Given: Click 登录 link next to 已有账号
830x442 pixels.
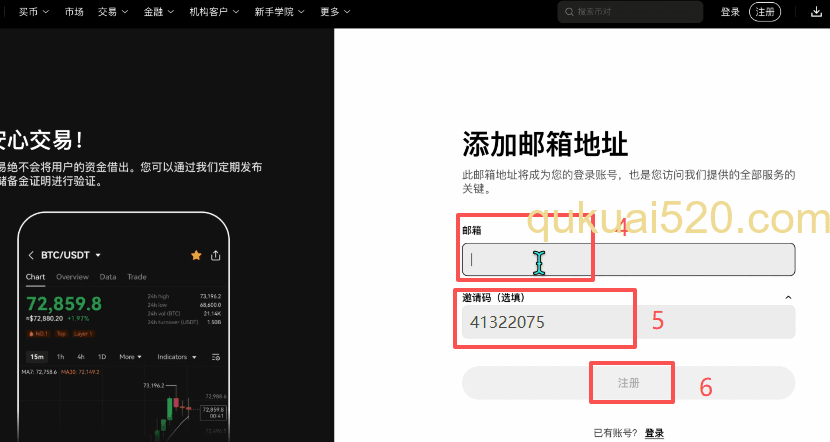Looking at the screenshot, I should pos(654,433).
